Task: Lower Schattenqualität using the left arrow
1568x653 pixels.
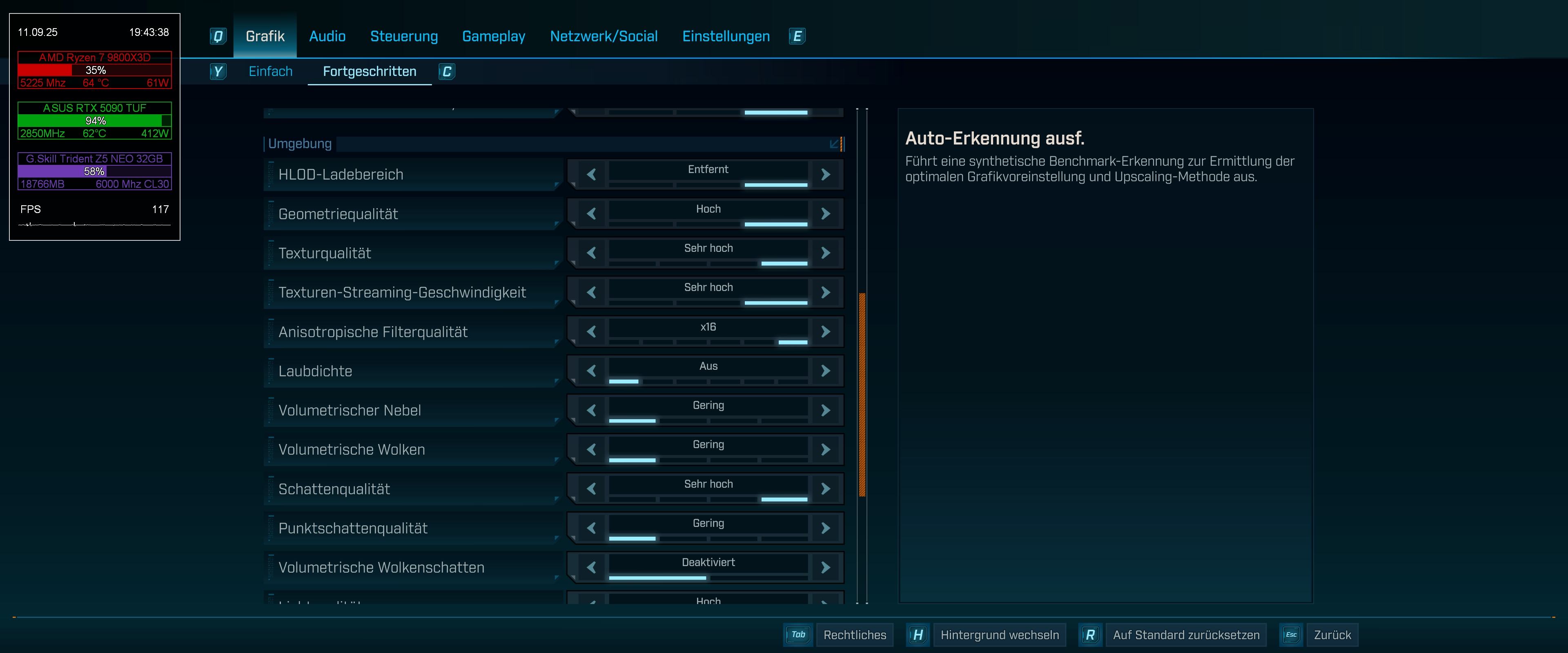Action: pos(591,489)
